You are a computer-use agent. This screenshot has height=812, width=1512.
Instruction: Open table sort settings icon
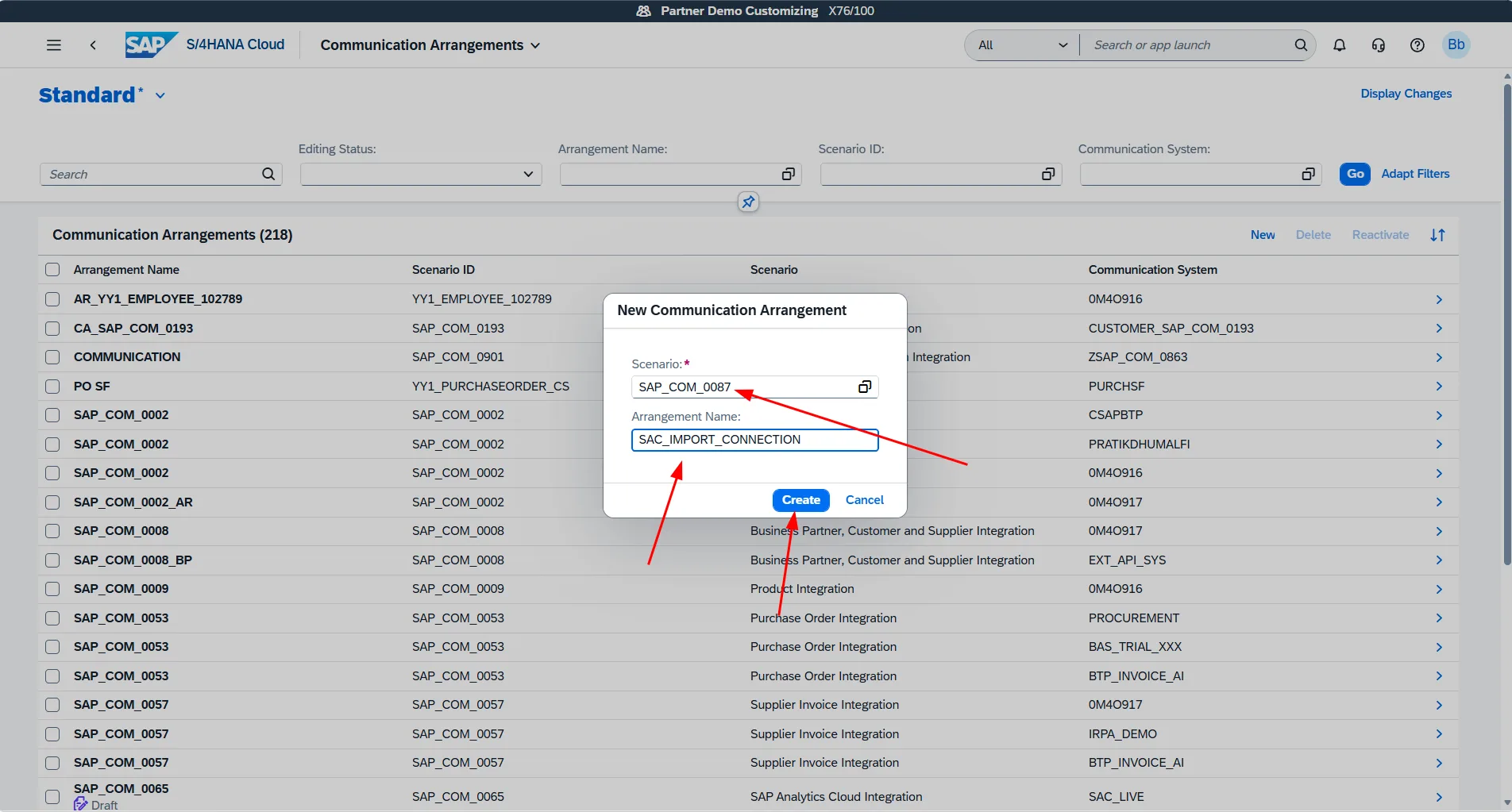click(1437, 235)
